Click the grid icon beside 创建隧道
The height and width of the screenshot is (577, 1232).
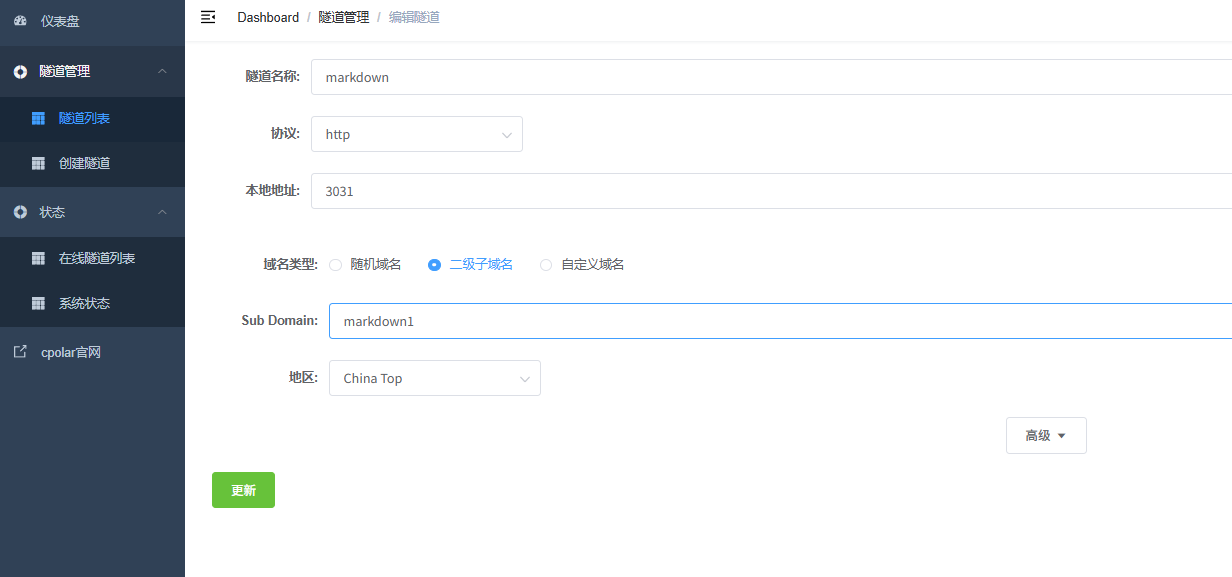tap(38, 163)
